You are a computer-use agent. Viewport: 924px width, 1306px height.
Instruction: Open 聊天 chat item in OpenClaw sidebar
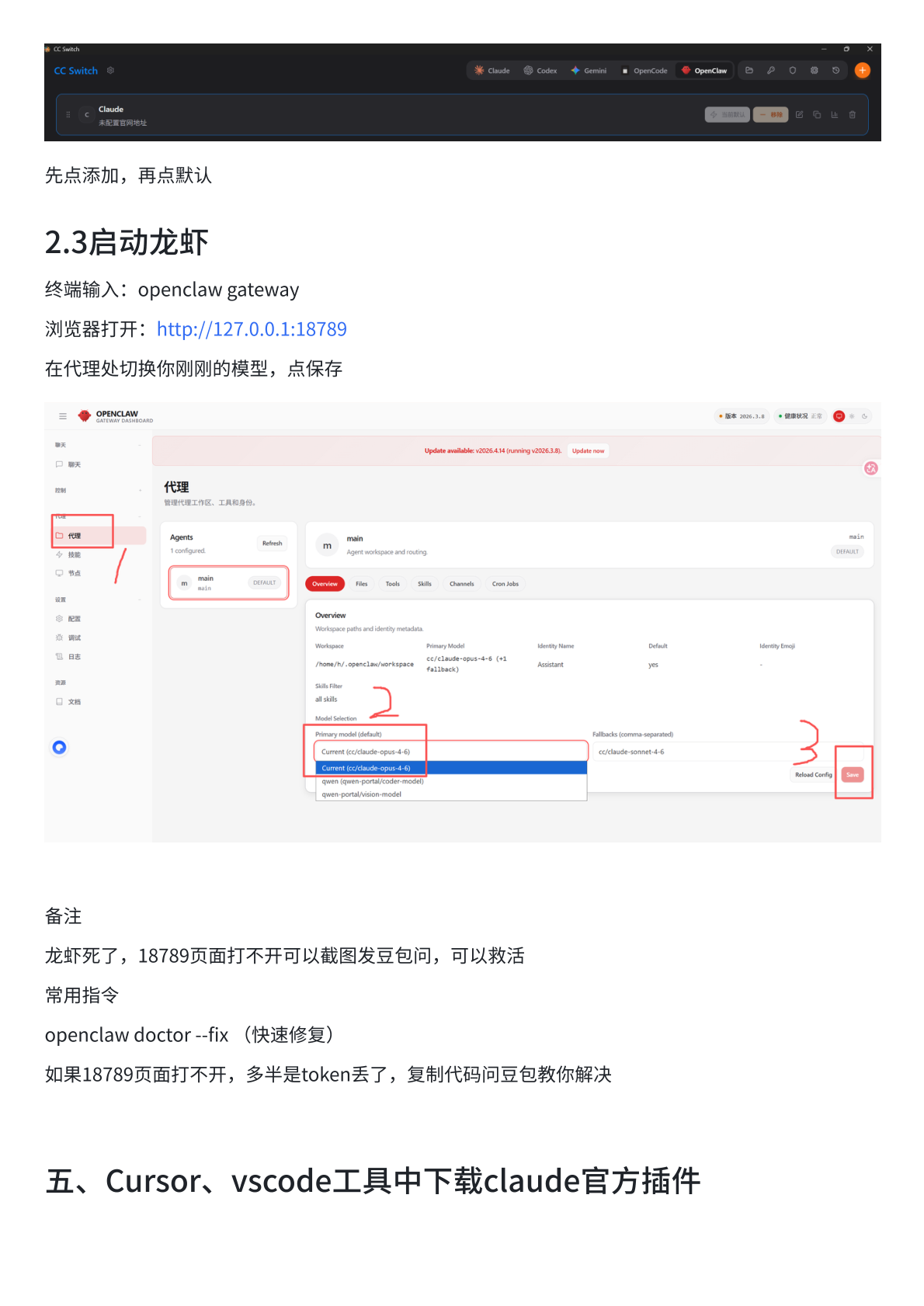click(74, 464)
